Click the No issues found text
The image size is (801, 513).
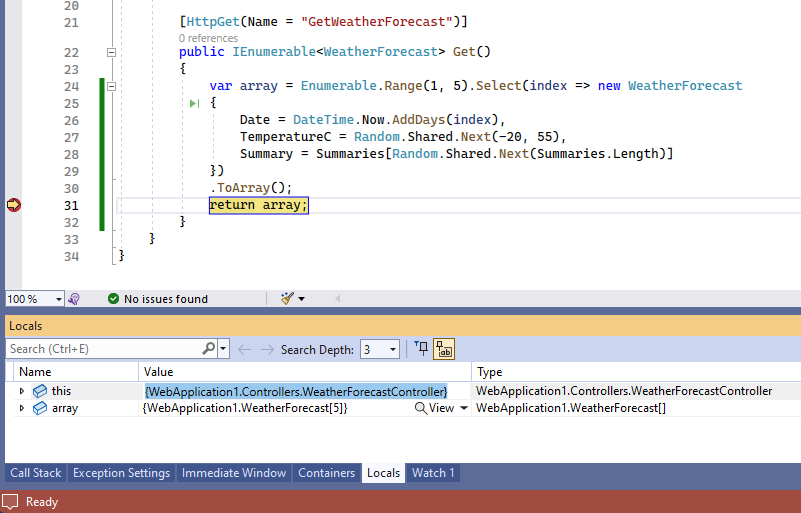click(x=166, y=299)
